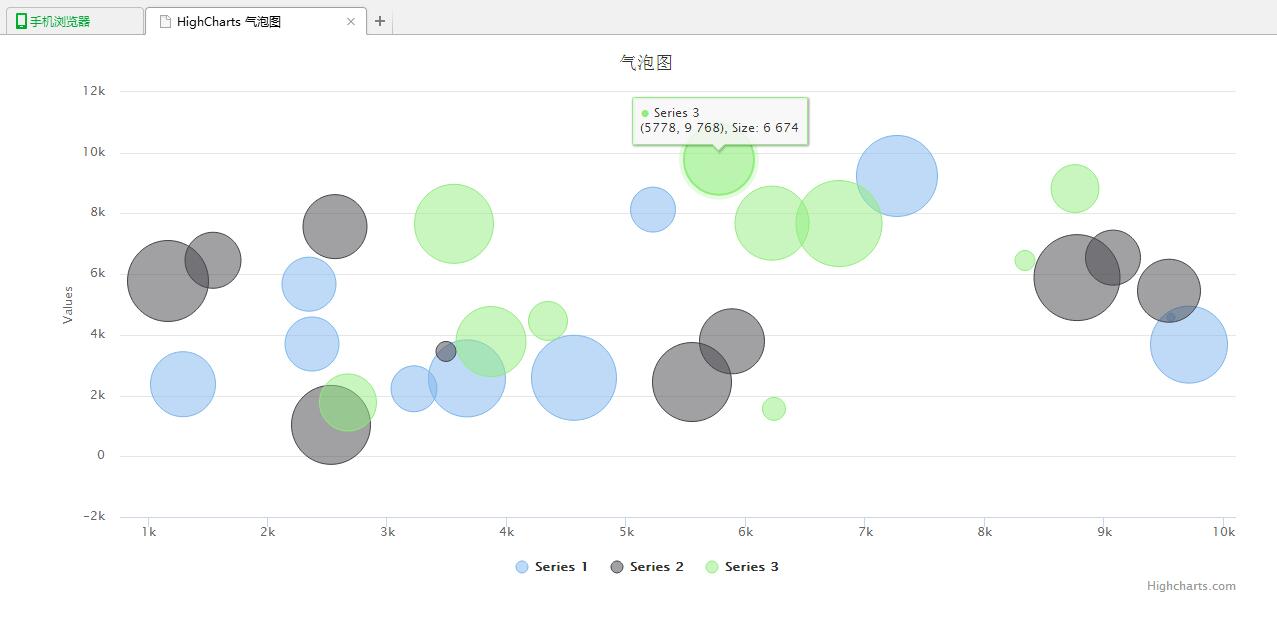Image resolution: width=1277 pixels, height=626 pixels.
Task: Click the tiny gray bubble near x 3.5k
Action: pos(446,351)
